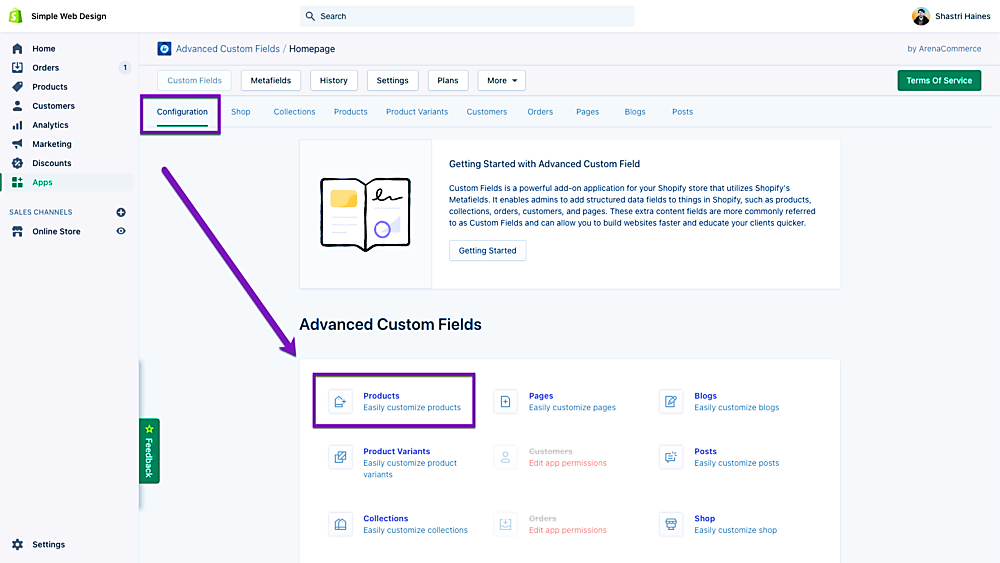Click the Shopify bag logo

[x=16, y=16]
